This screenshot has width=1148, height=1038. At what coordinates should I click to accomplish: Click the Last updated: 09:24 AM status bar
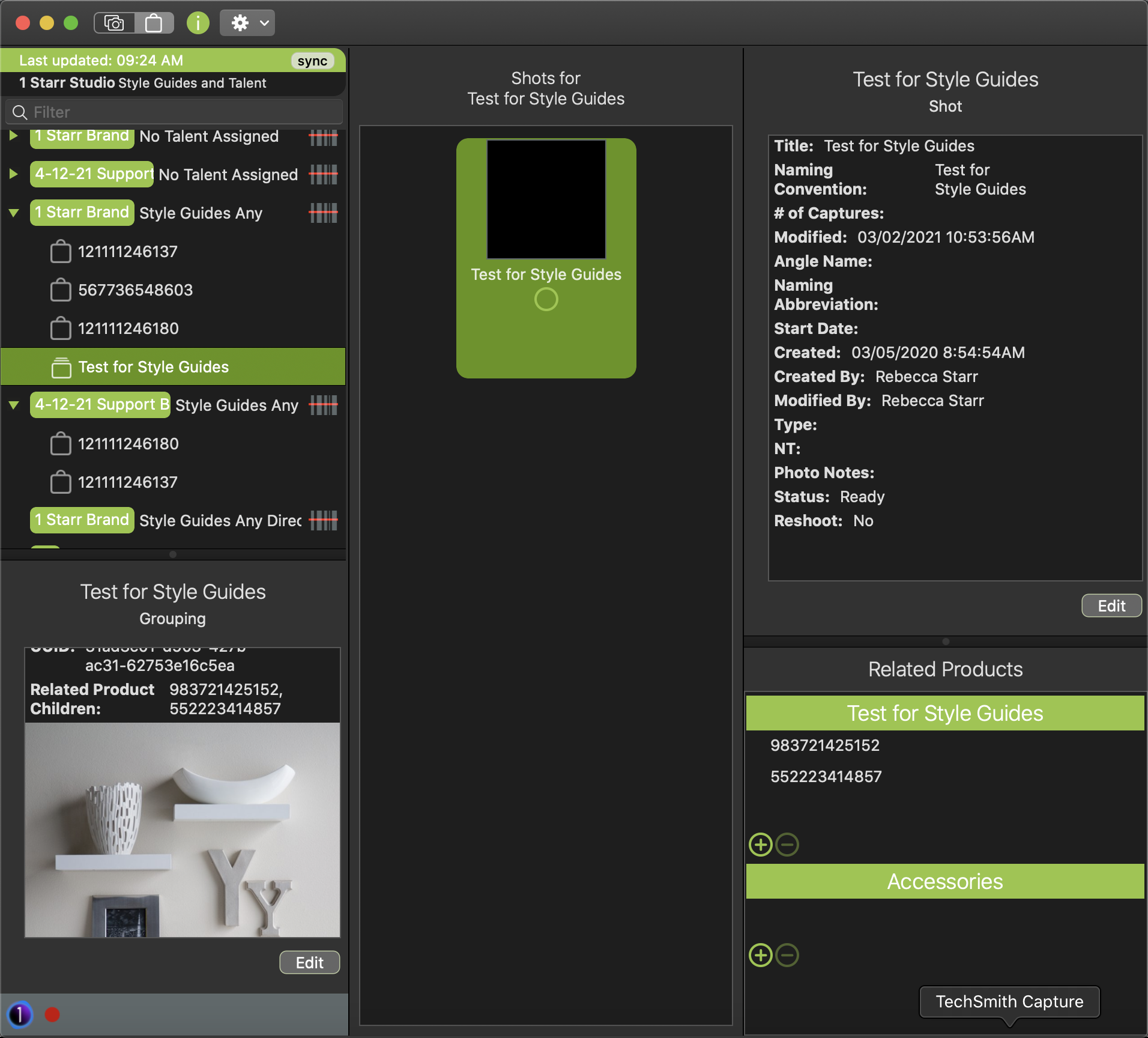(173, 60)
